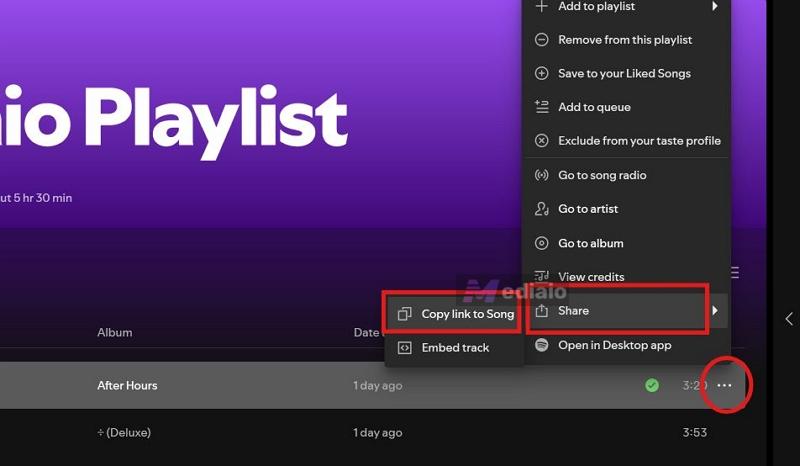Click the Playlist title heading

click(216, 122)
